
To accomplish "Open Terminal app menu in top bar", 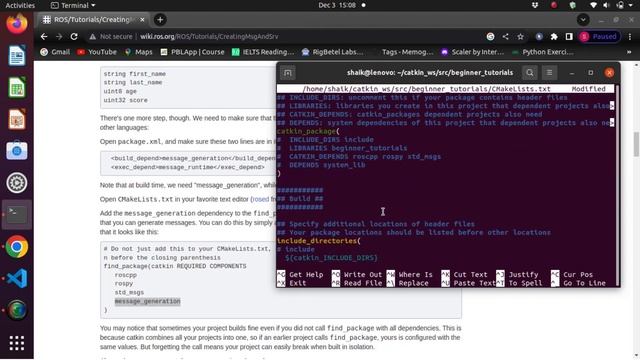I will 73,5.
